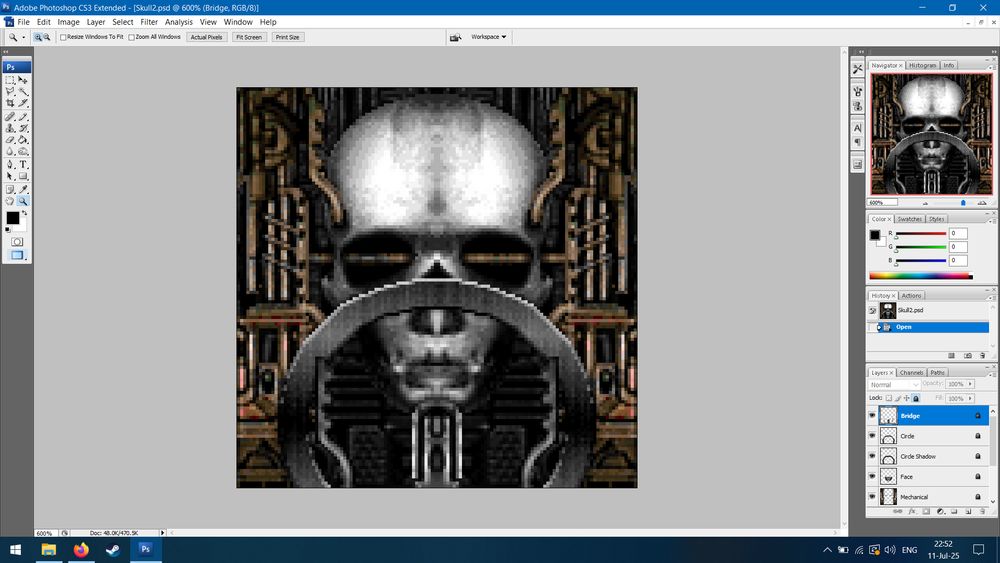
Task: Click the Navigator zoom slider handle
Action: 963,203
